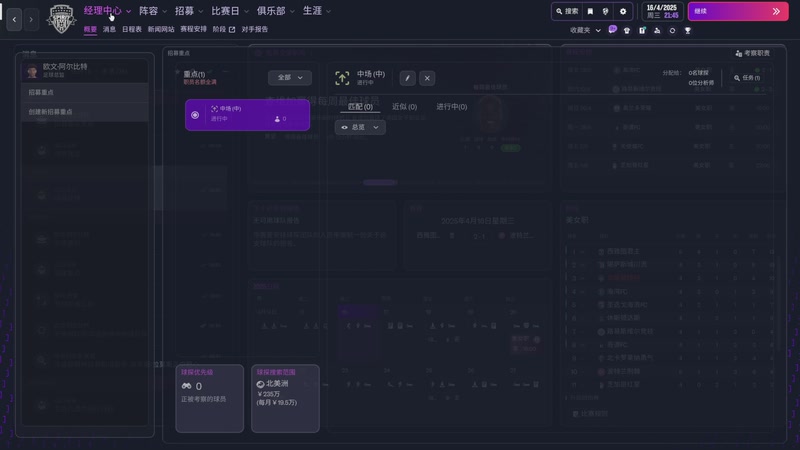Open the 任务(1) search button
800x450 pixels.
[747, 78]
